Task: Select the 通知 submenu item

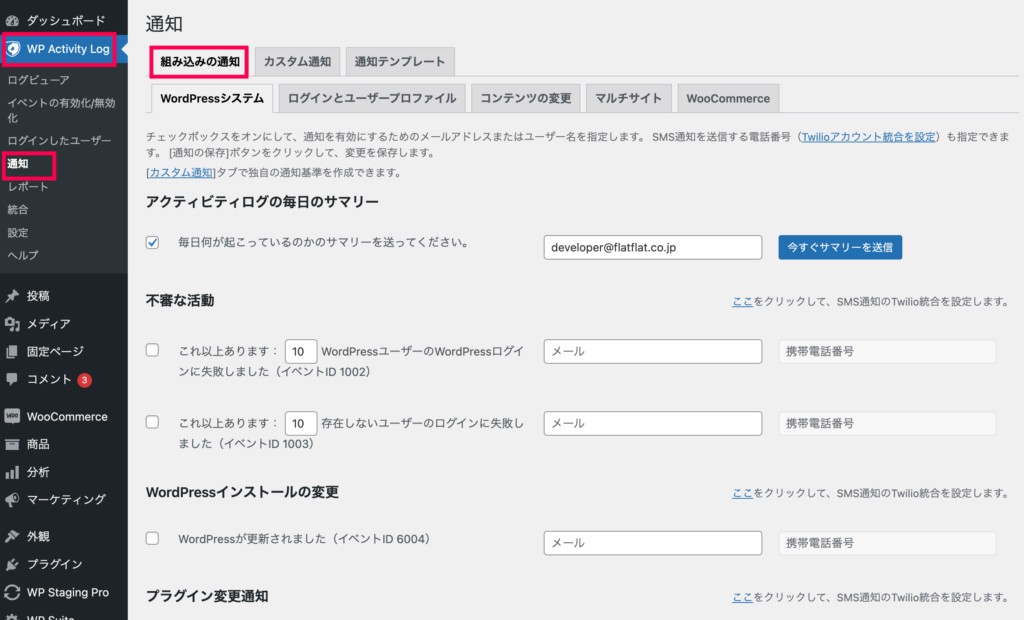Action: pos(18,164)
